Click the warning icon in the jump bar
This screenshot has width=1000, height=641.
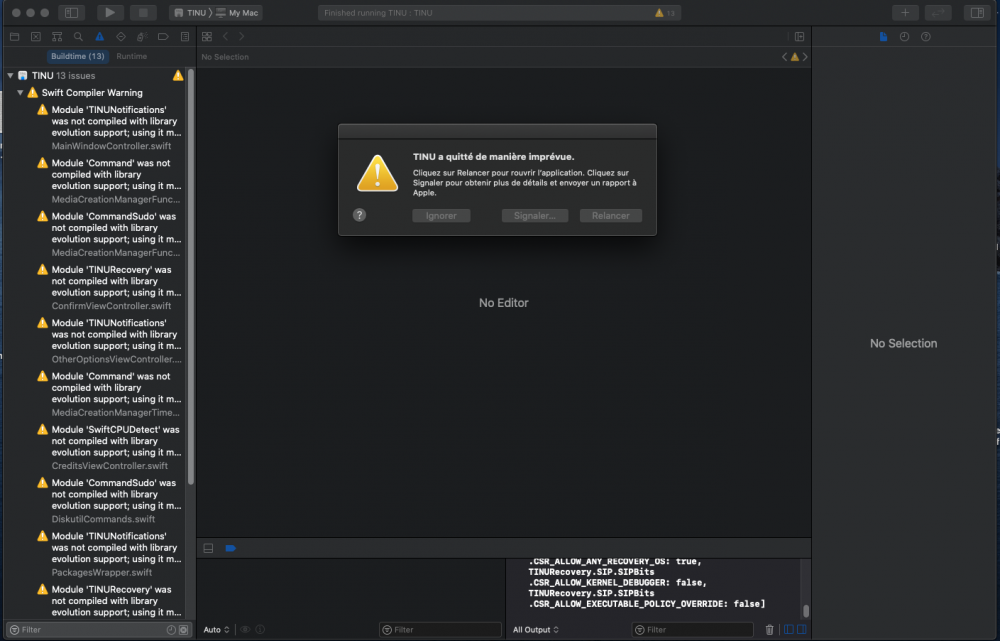point(795,57)
